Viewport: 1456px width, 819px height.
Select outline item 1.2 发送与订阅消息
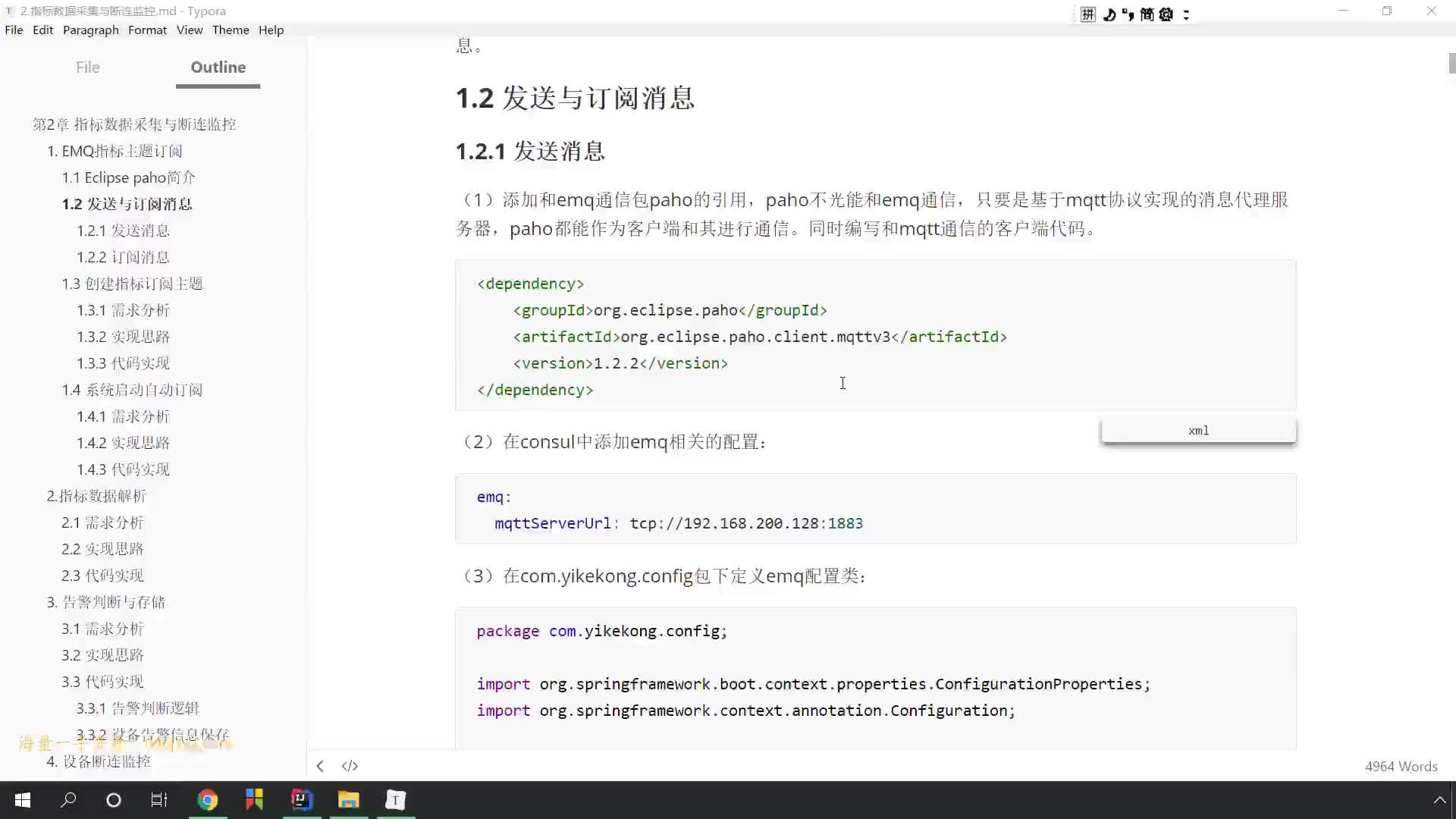coord(127,204)
